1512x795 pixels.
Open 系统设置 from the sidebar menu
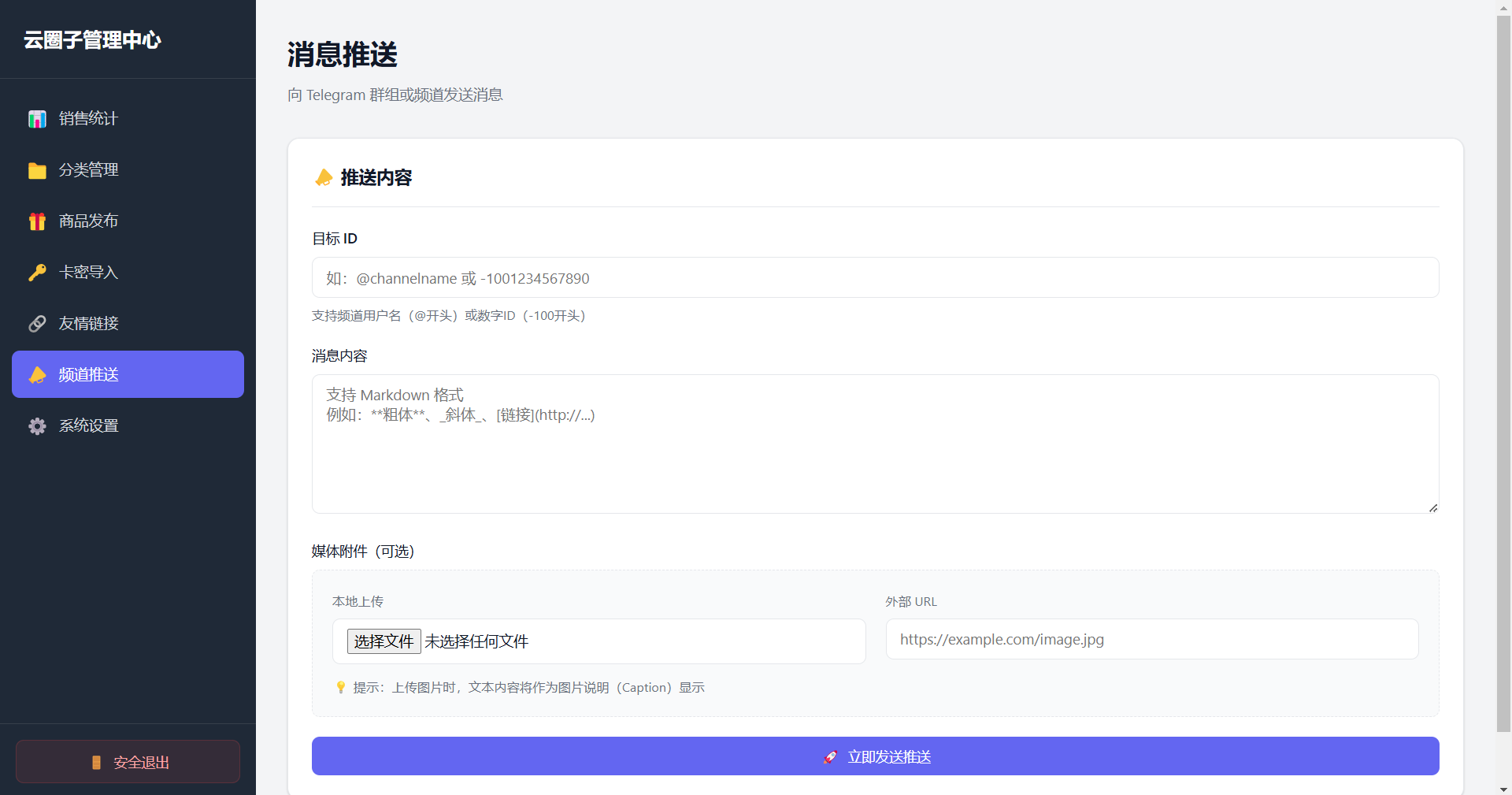coord(88,425)
